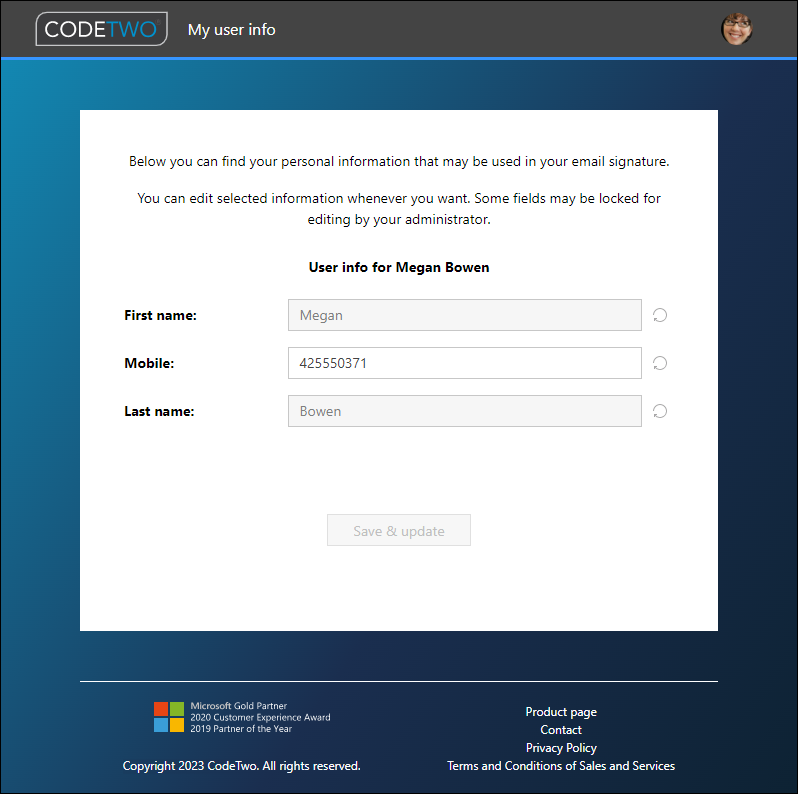Screen dimensions: 798x794
Task: Click the 'Copyright 2023 CodeTwo' footer text
Action: 241,766
